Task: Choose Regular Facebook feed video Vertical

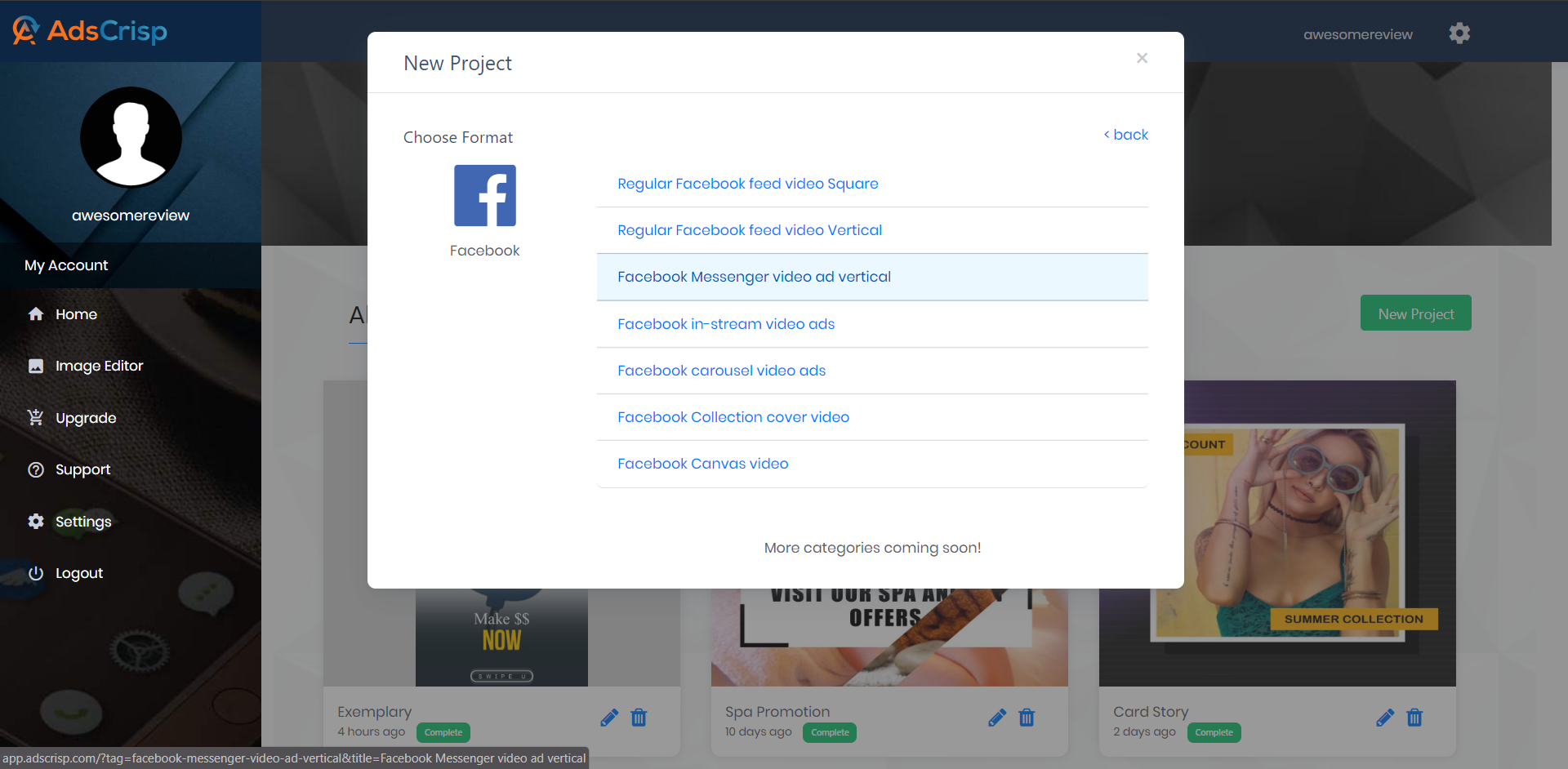Action: (x=872, y=230)
